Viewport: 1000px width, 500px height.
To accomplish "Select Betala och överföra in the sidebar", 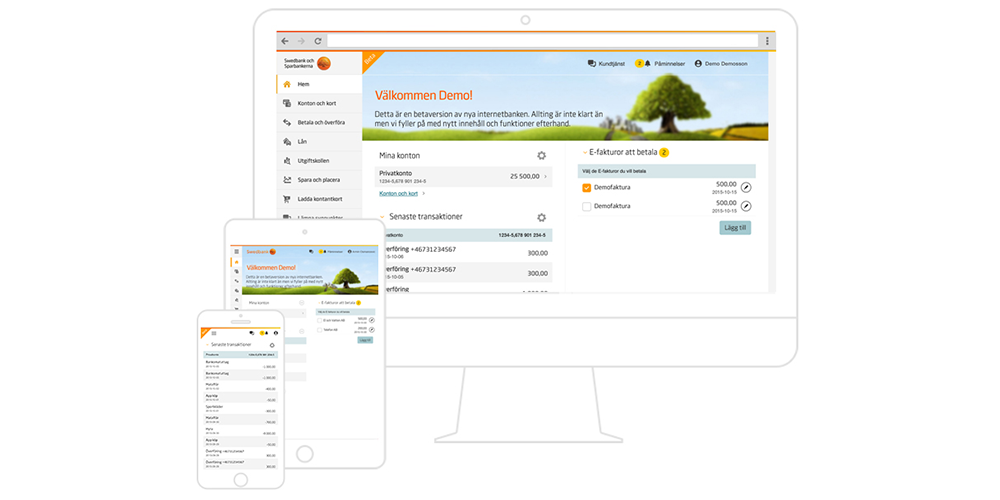I will coord(320,122).
